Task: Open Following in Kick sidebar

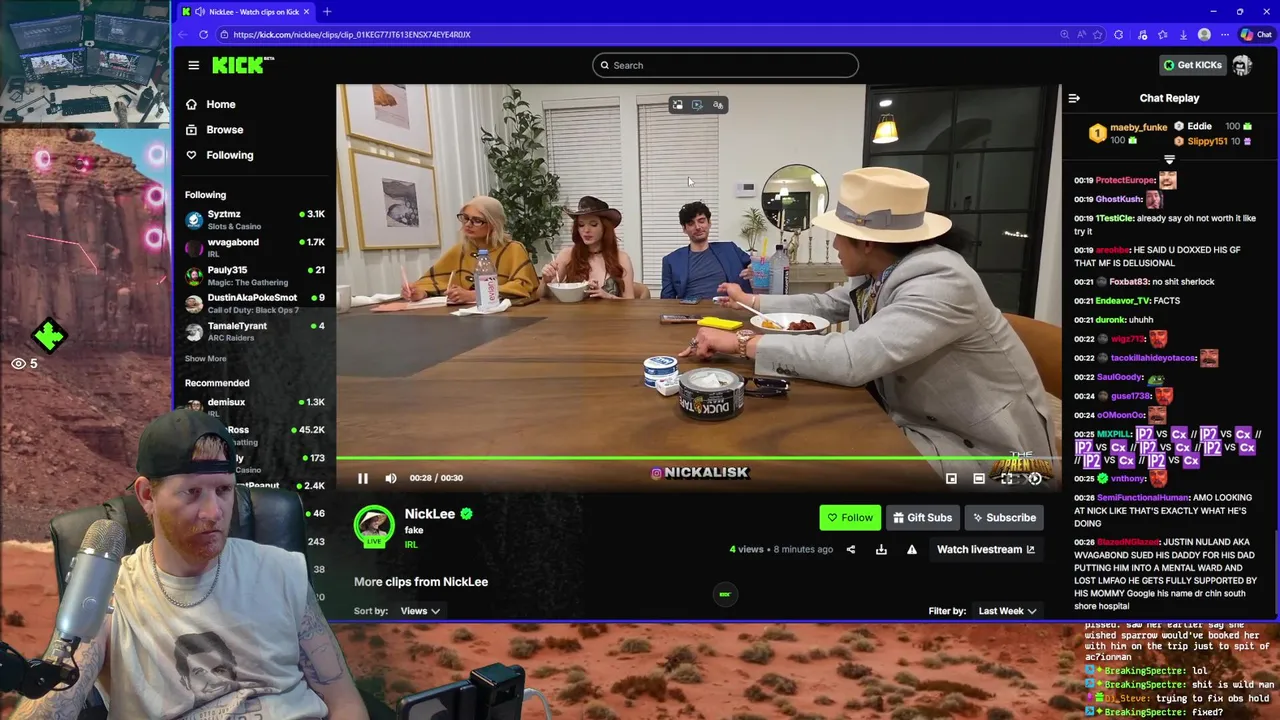Action: [x=229, y=155]
